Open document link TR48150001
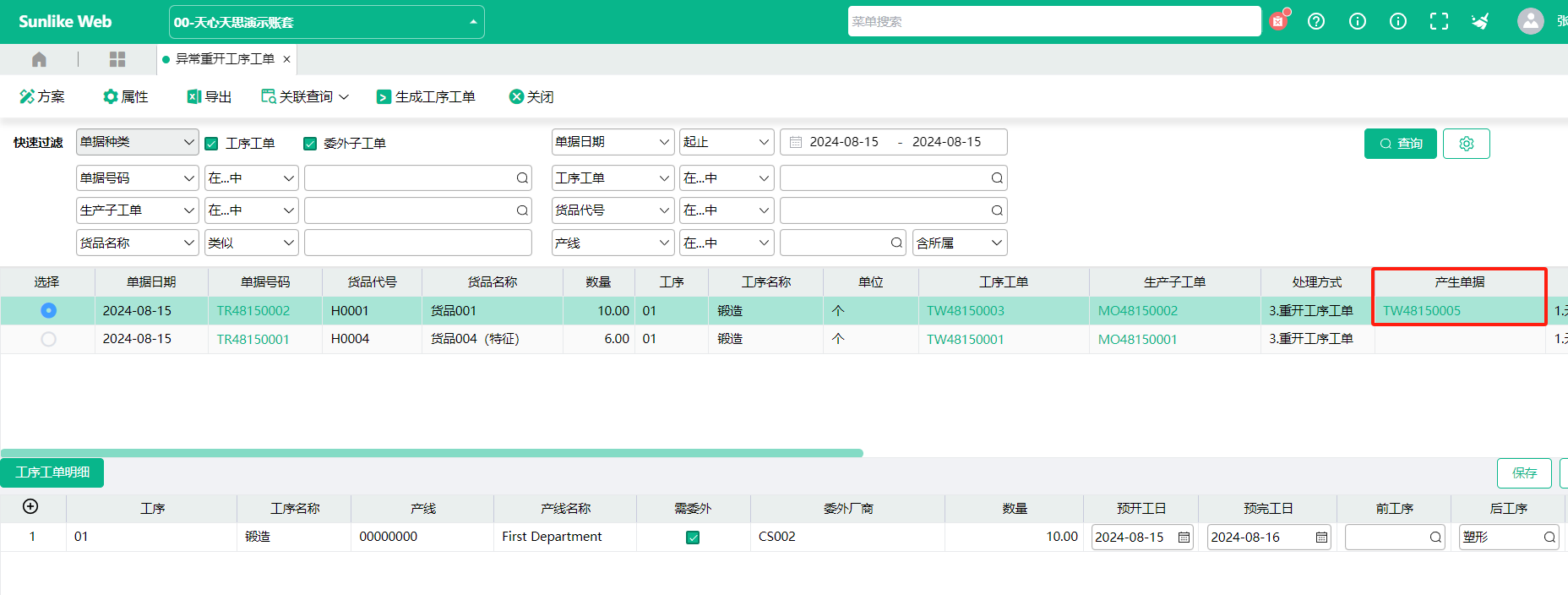The image size is (1568, 595). click(253, 339)
